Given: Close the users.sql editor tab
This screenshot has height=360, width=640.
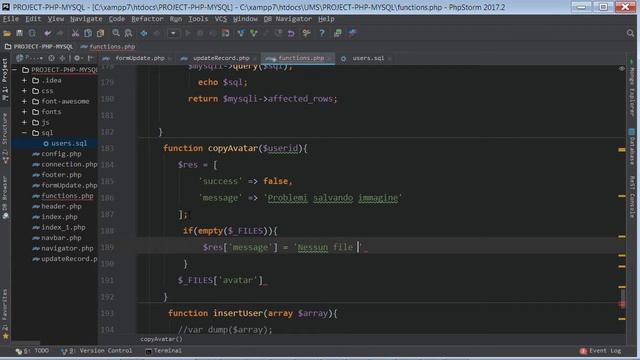Looking at the screenshot, I should [x=389, y=58].
